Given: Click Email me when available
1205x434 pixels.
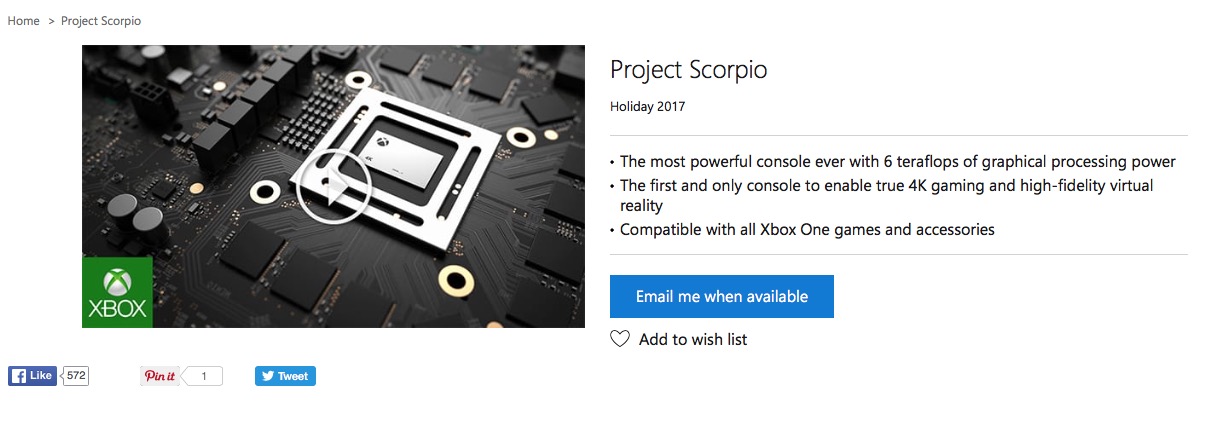Looking at the screenshot, I should [721, 297].
